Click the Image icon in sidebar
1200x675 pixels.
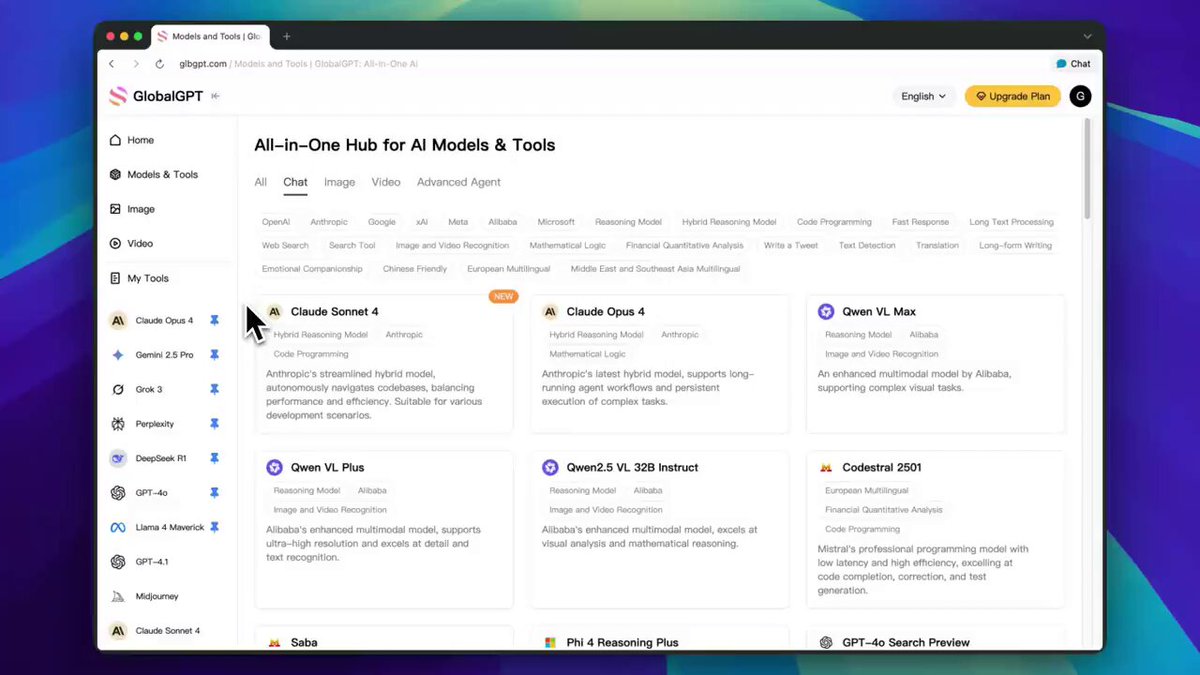pos(116,209)
